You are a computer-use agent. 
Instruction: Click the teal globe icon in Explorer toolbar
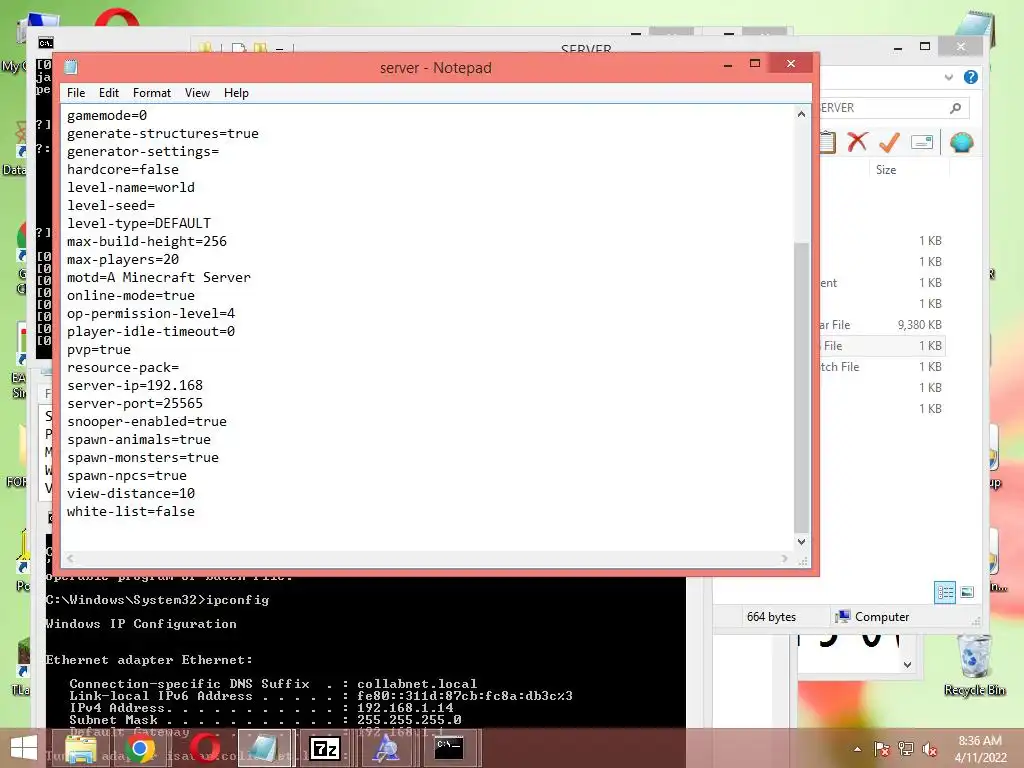961,142
